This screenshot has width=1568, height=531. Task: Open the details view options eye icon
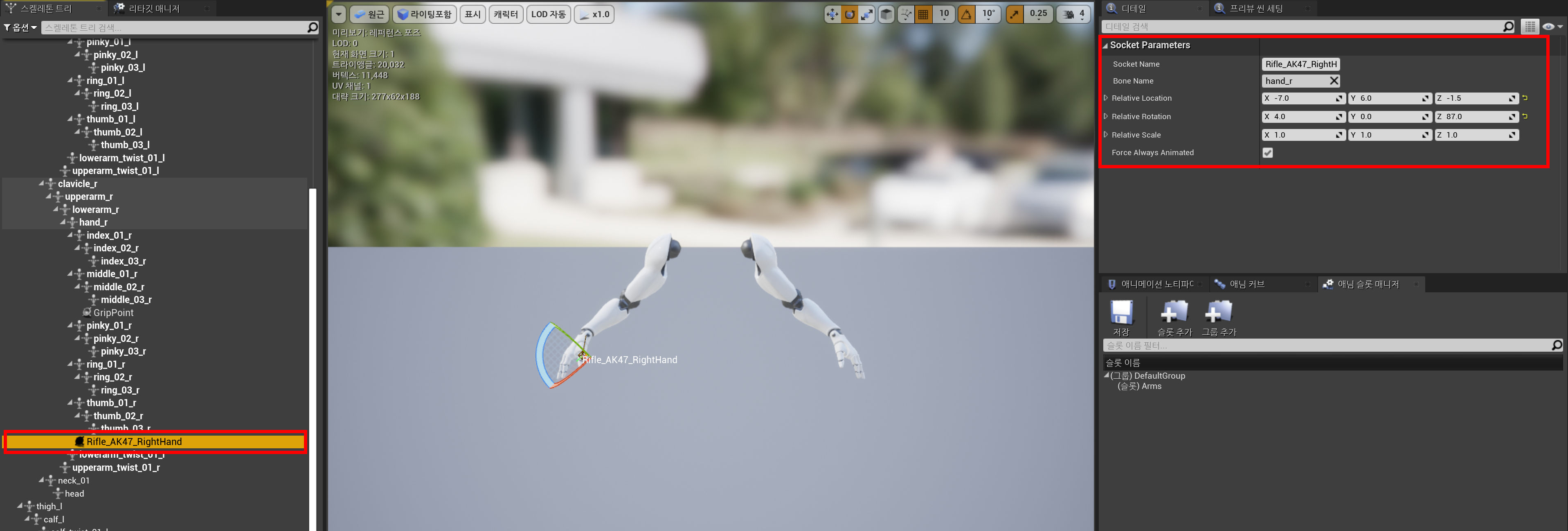pyautogui.click(x=1552, y=27)
